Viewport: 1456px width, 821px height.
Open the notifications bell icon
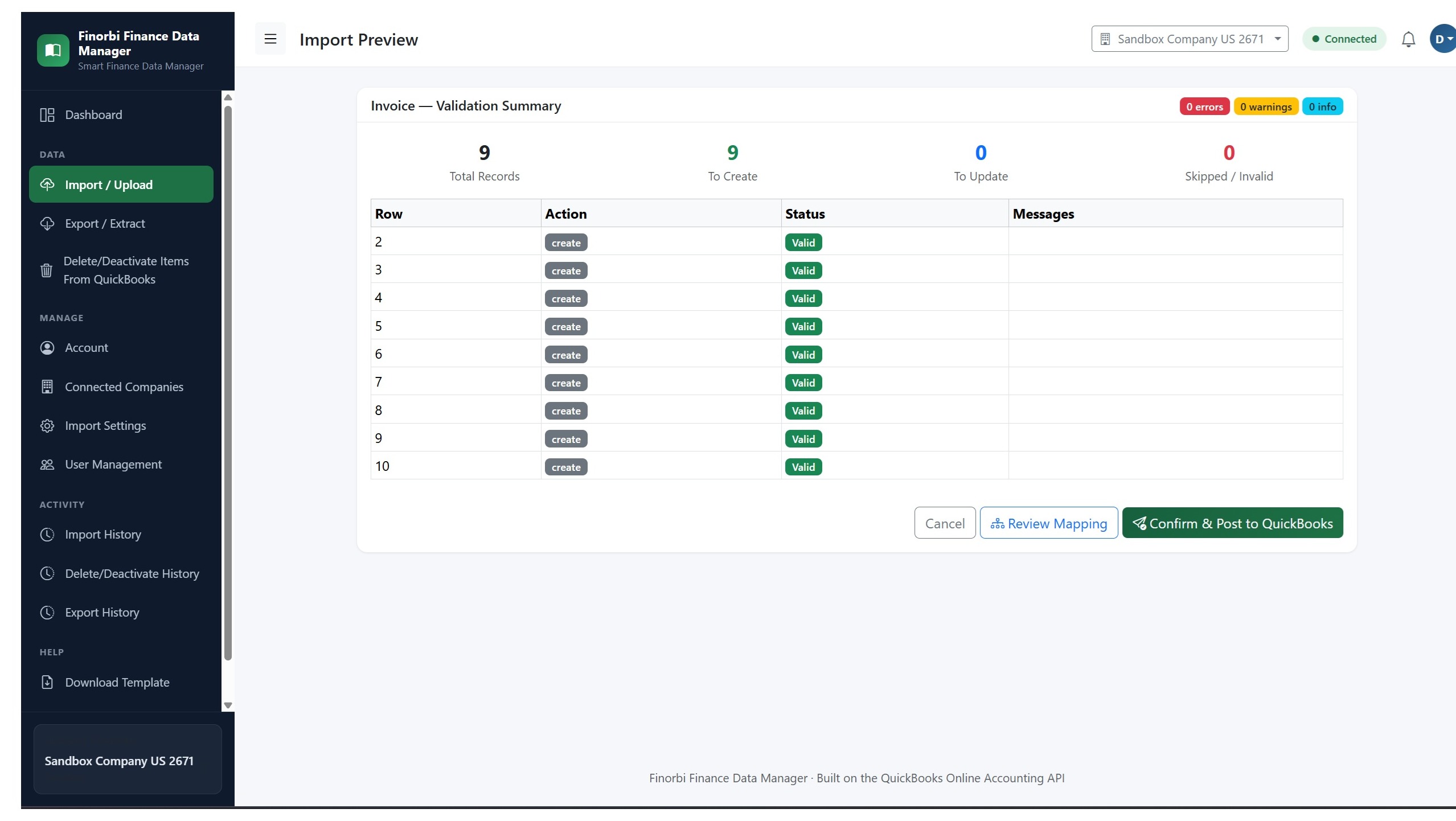(1408, 39)
